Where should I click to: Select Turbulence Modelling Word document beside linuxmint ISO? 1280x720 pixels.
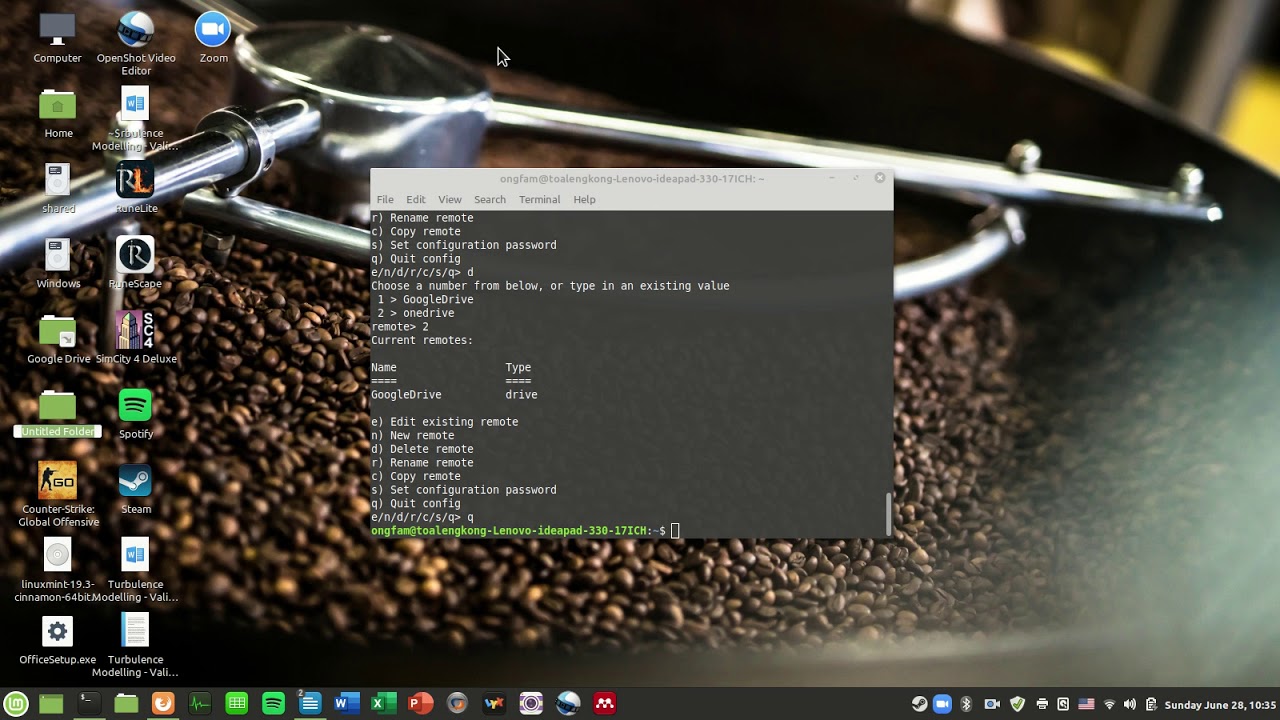coord(135,570)
